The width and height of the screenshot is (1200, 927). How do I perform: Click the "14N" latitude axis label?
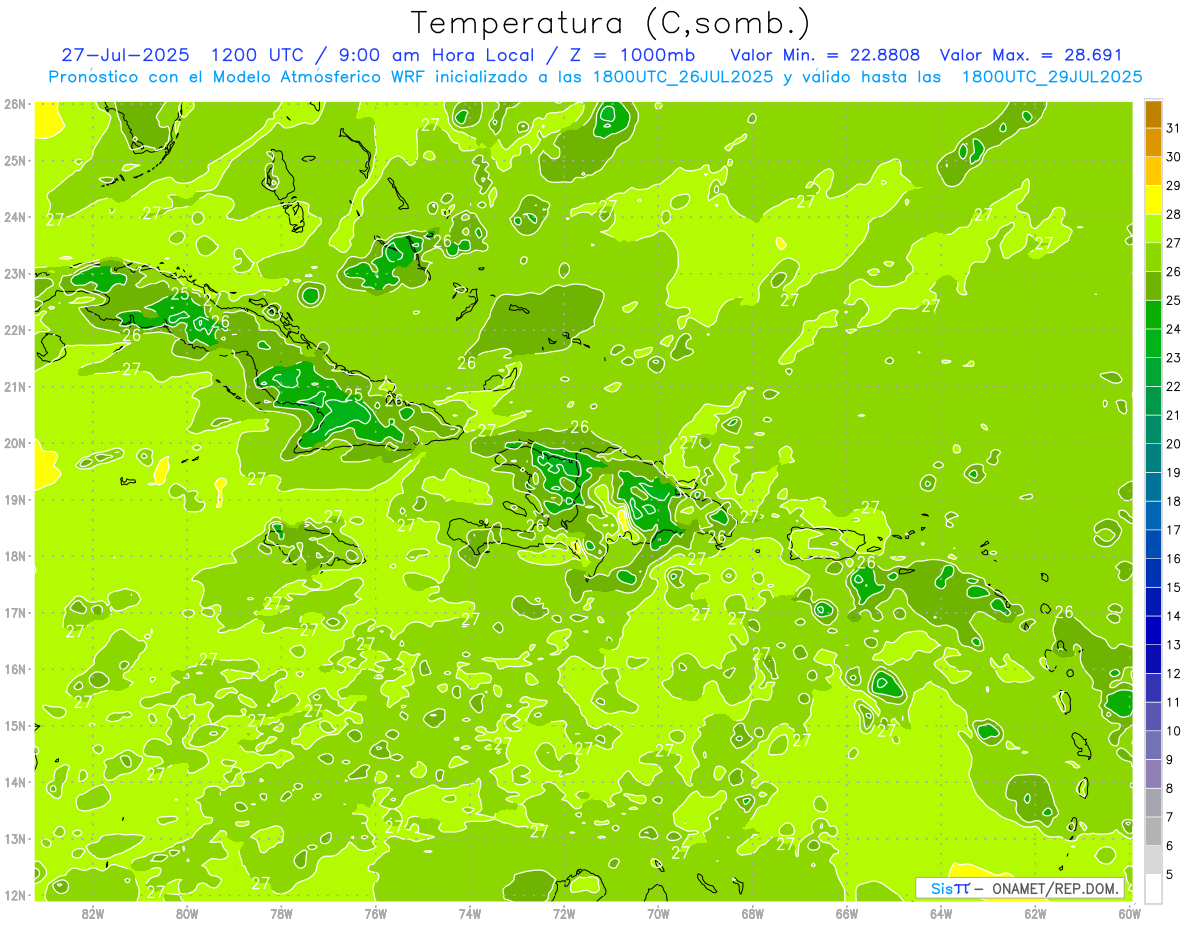tap(14, 782)
